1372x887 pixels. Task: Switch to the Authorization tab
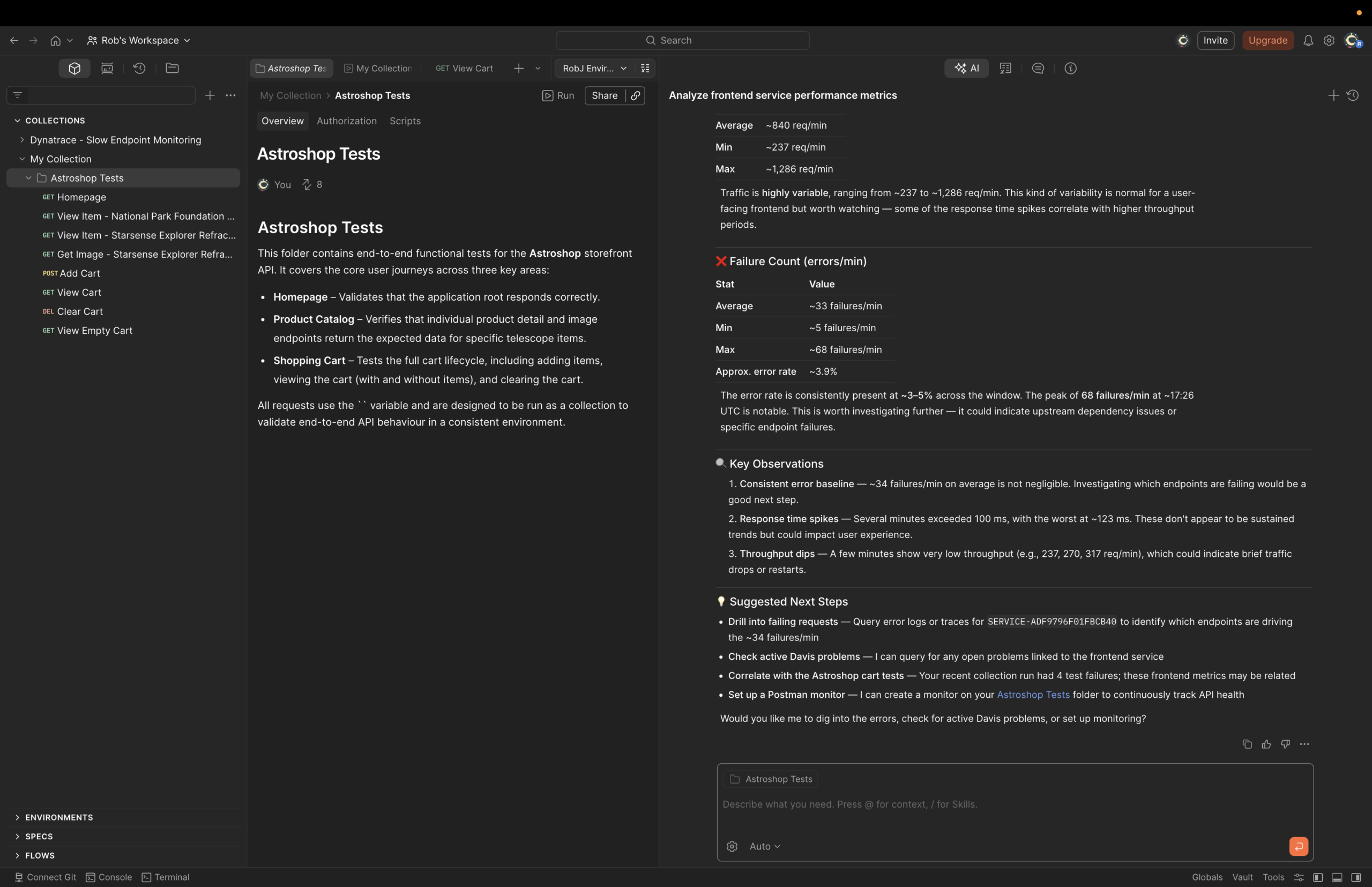(x=346, y=121)
